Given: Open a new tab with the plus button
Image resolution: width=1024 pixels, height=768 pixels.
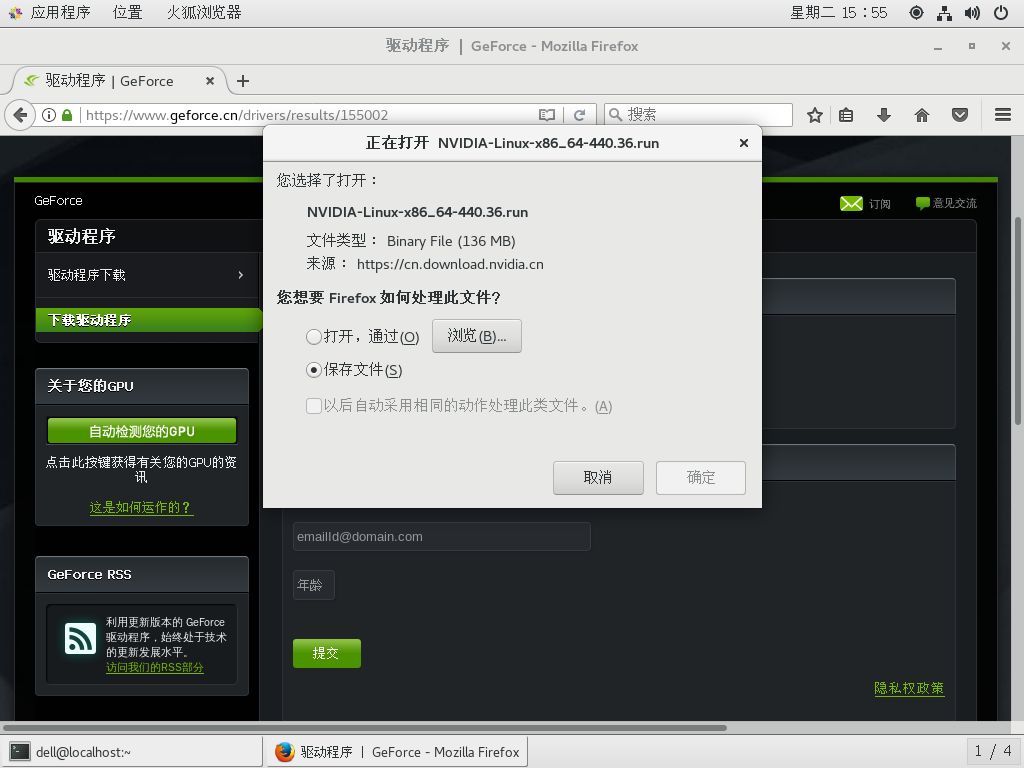Looking at the screenshot, I should click(x=243, y=81).
